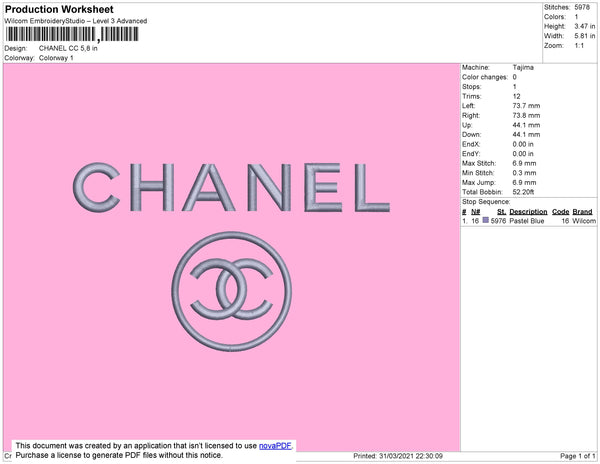
Task: Select the Trims value 12
Action: (517, 96)
